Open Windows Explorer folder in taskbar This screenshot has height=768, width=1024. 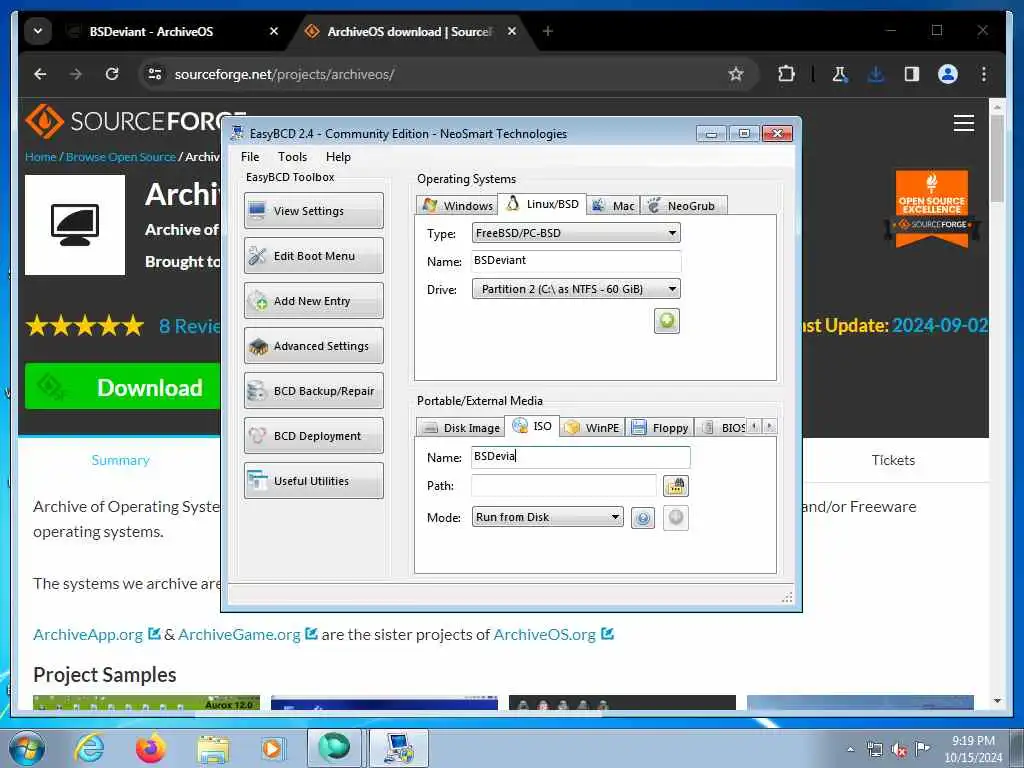pos(213,748)
